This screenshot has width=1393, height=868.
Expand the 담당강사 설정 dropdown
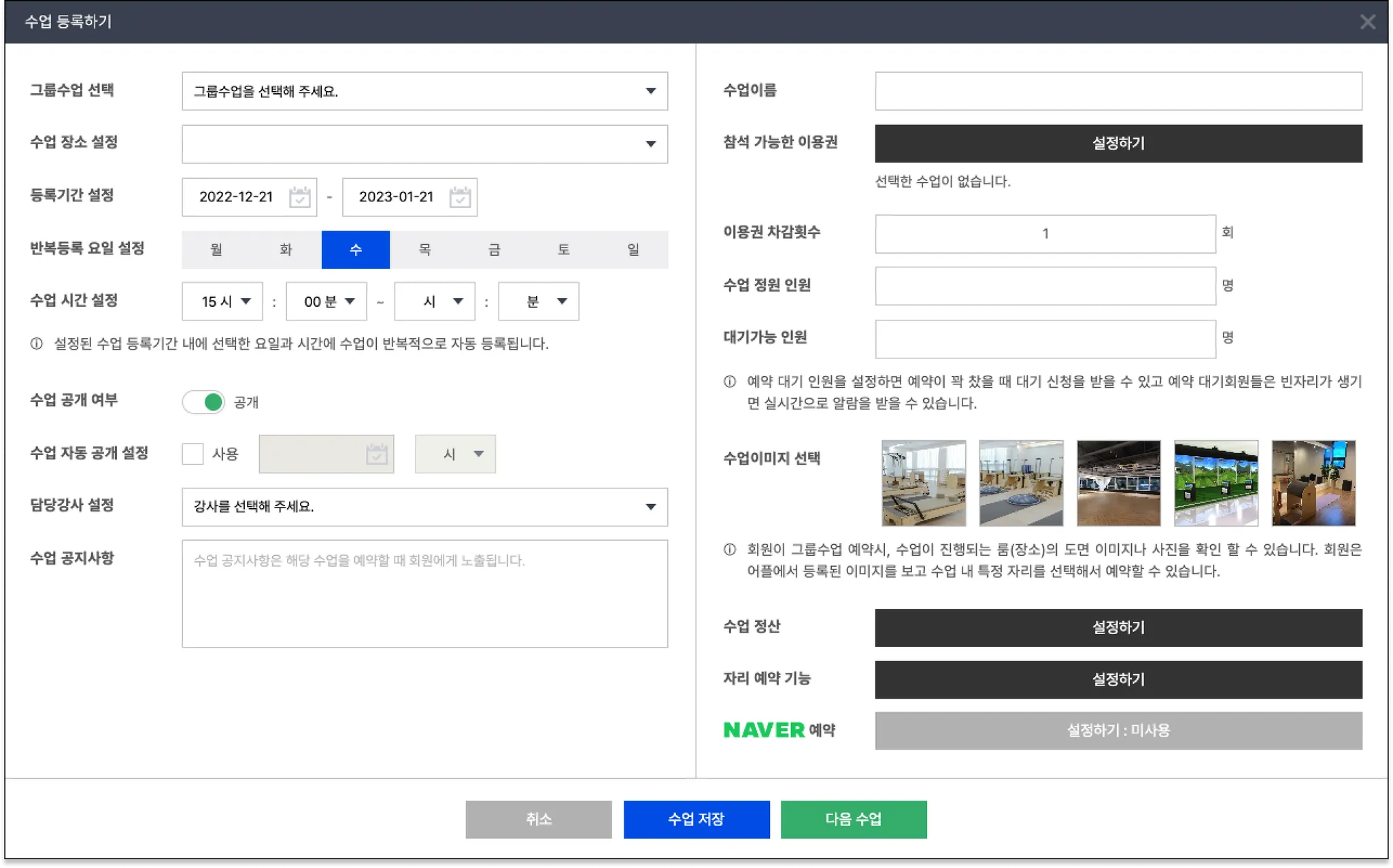(x=424, y=507)
